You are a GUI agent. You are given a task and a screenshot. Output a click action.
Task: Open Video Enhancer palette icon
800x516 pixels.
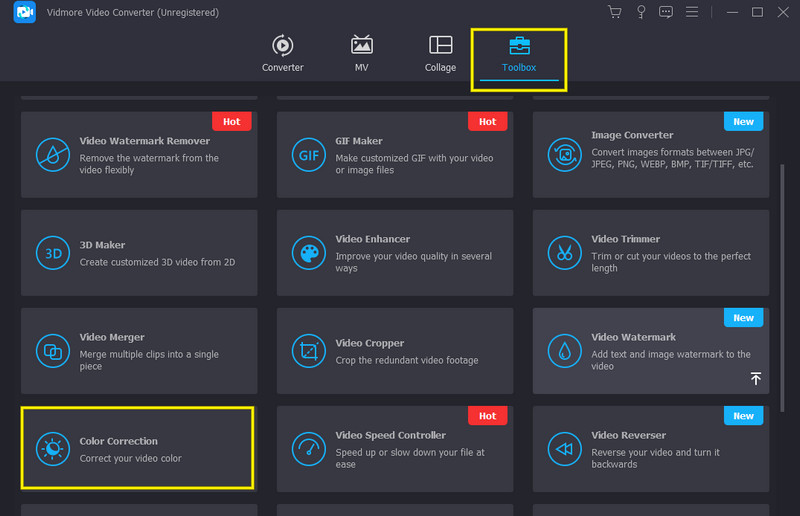click(x=307, y=252)
